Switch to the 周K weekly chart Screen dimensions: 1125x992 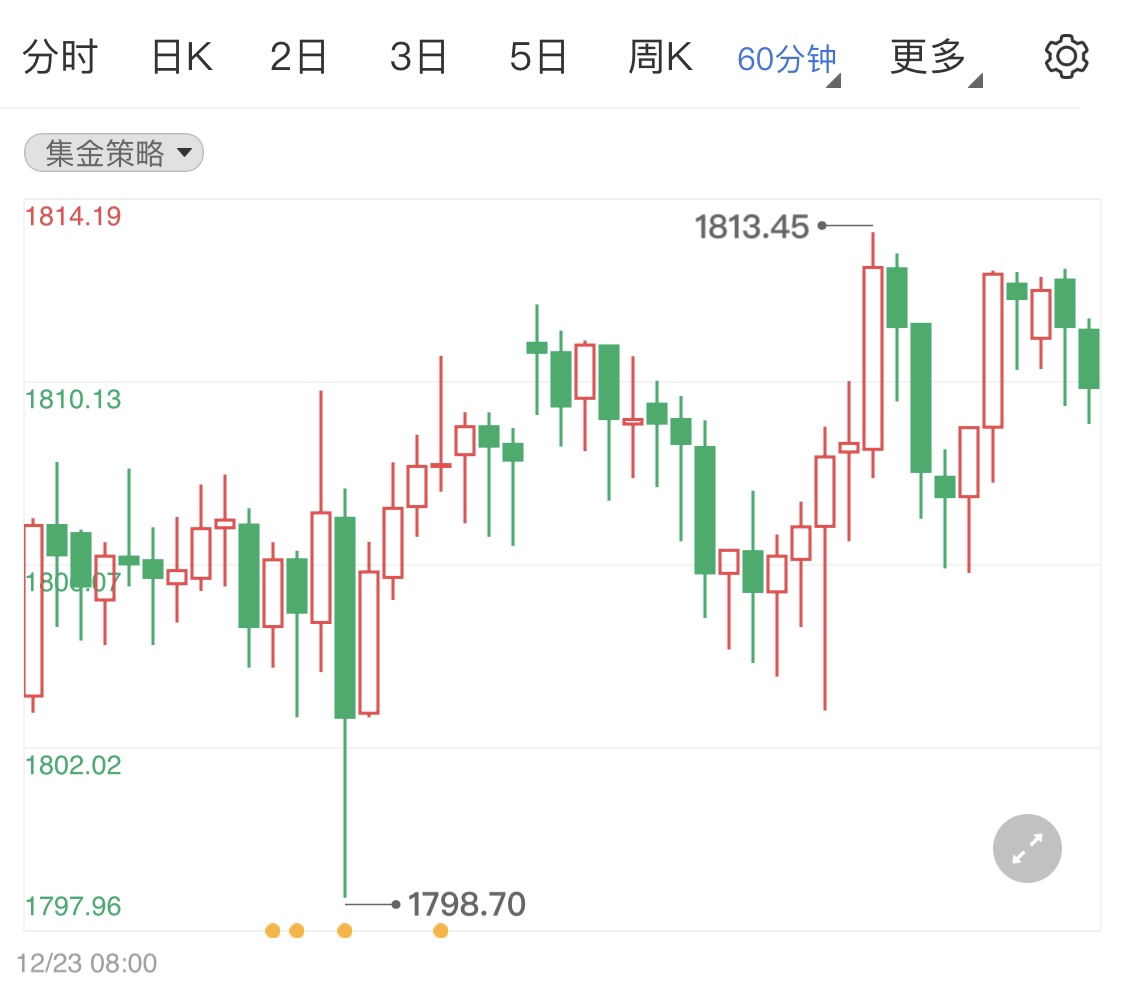point(660,56)
